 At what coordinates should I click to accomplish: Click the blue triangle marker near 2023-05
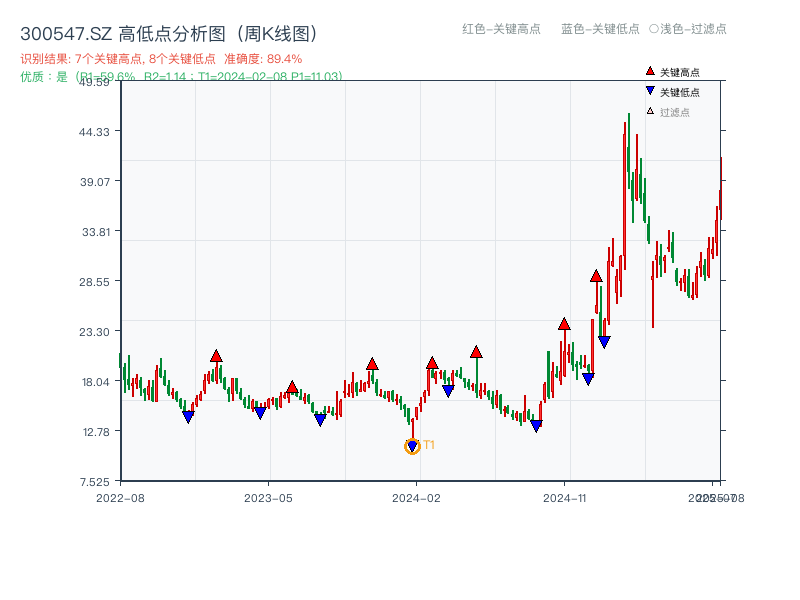[x=261, y=410]
